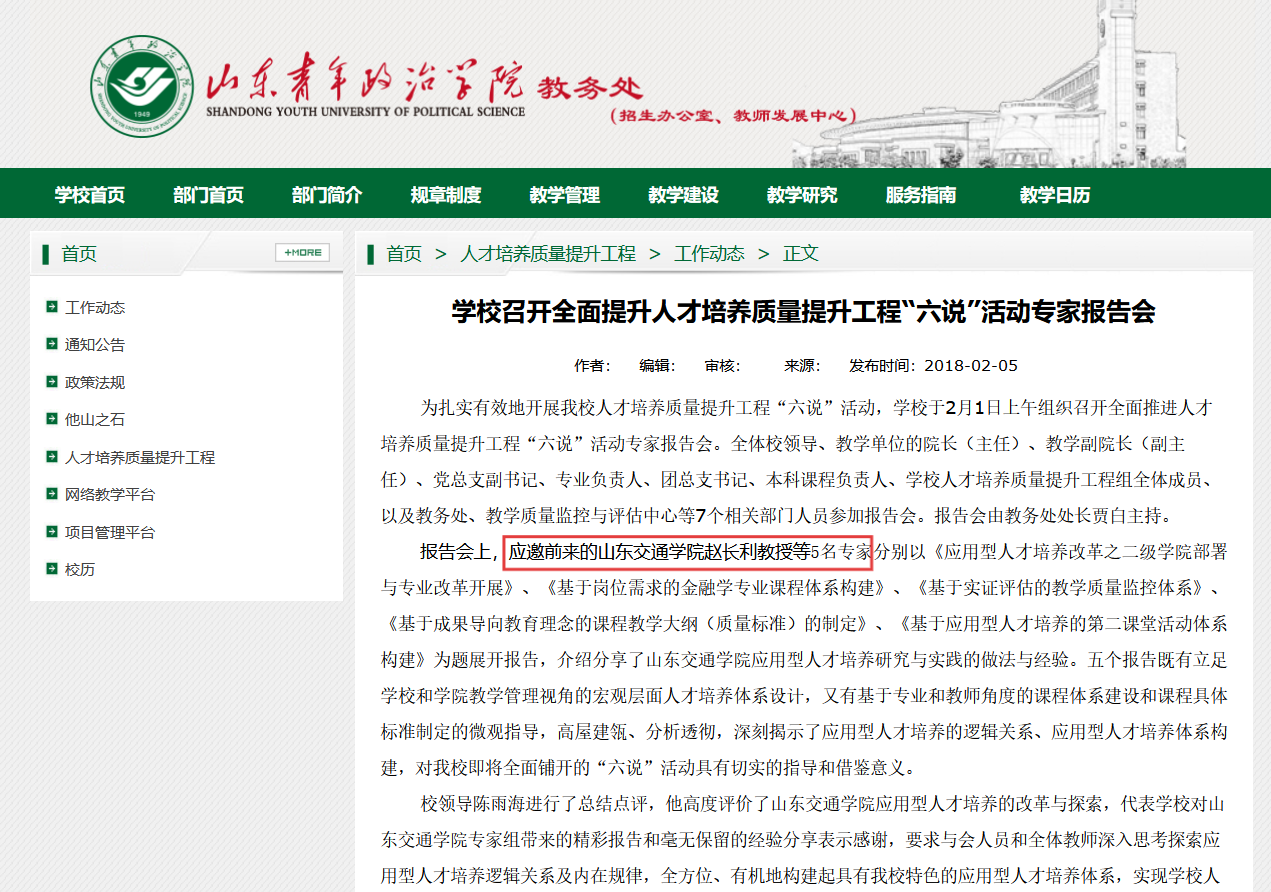
Task: Click arrow icon beside 通知公告 in sidebar
Action: [52, 344]
